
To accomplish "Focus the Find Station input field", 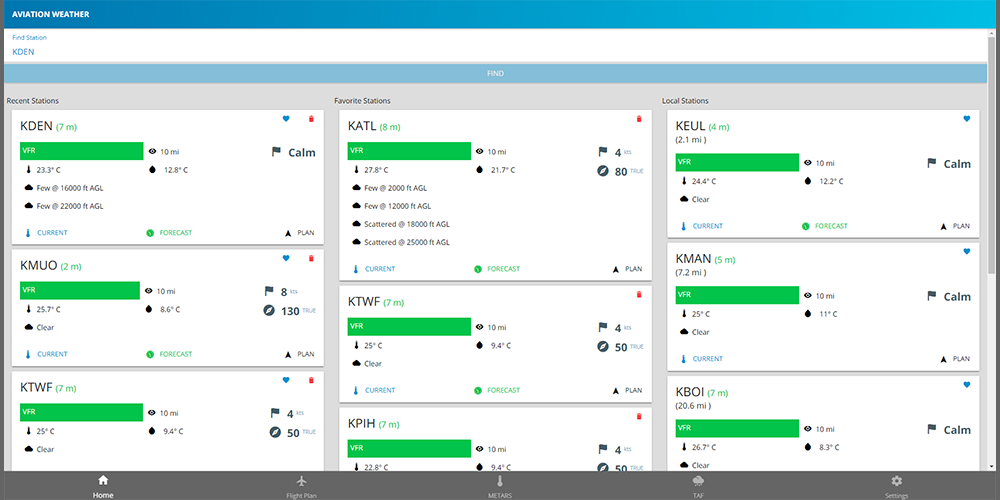I will click(x=496, y=52).
